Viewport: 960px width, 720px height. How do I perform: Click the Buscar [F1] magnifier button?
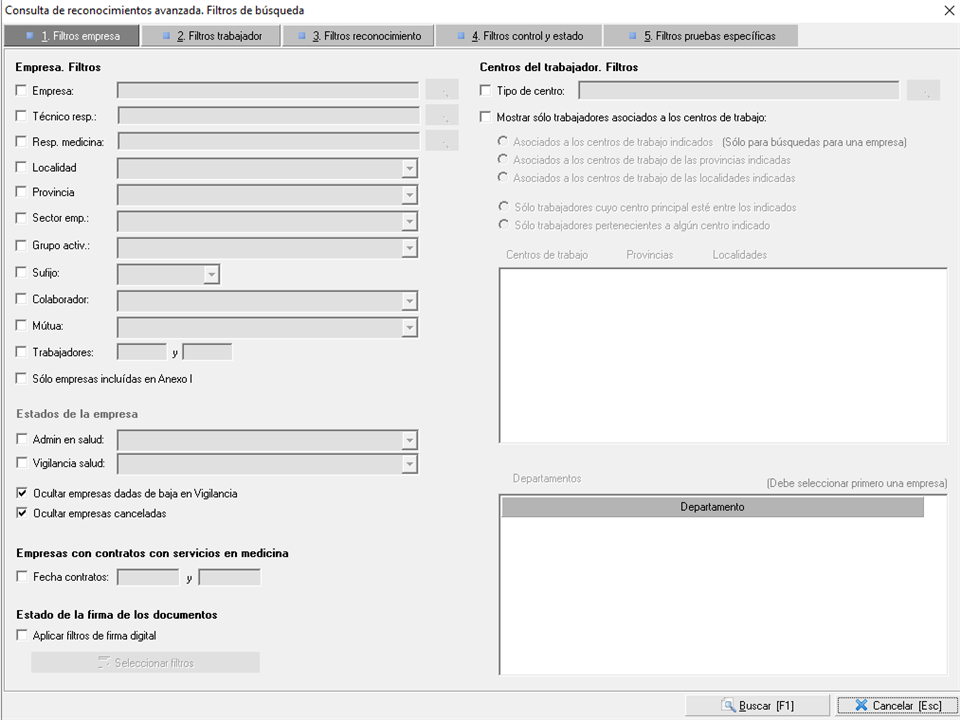pos(757,706)
